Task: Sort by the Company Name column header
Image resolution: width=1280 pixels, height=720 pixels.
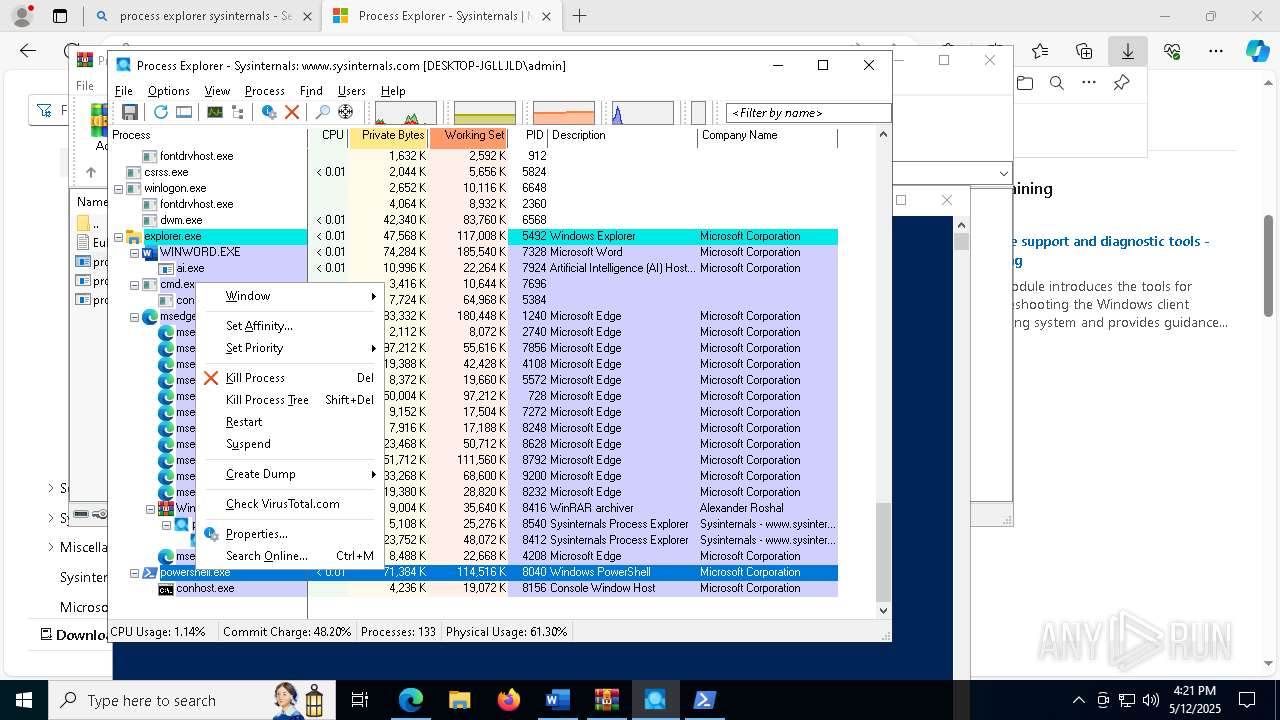Action: 767,136
